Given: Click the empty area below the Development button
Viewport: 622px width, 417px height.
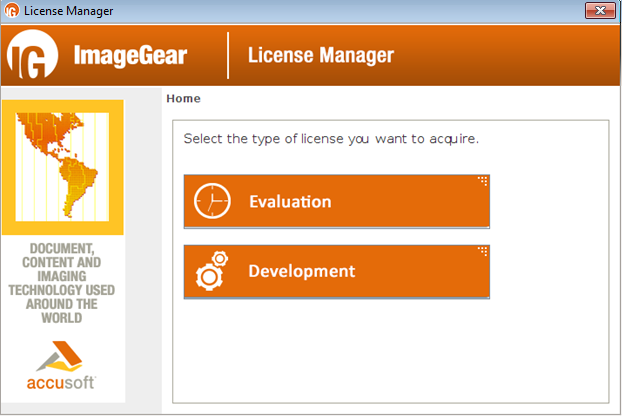Looking at the screenshot, I should click(390, 350).
